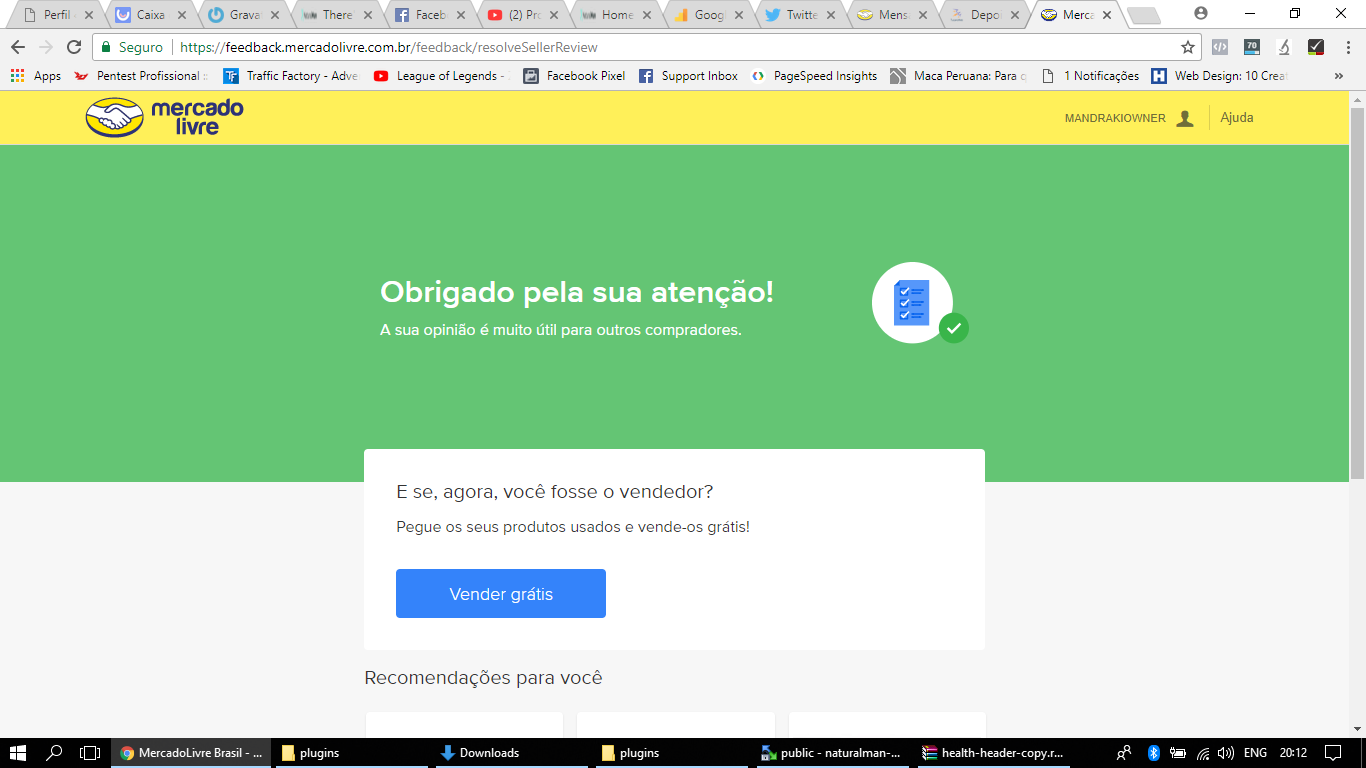
Task: Click the checklist confirmation icon
Action: click(x=920, y=303)
